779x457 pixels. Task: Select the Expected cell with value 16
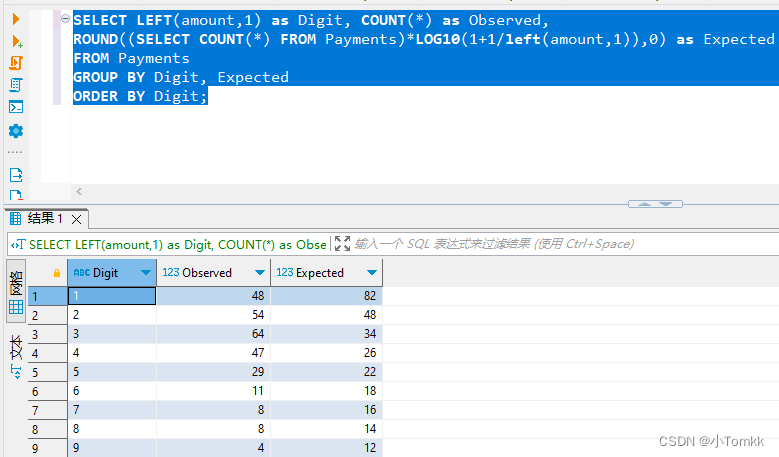pos(326,410)
